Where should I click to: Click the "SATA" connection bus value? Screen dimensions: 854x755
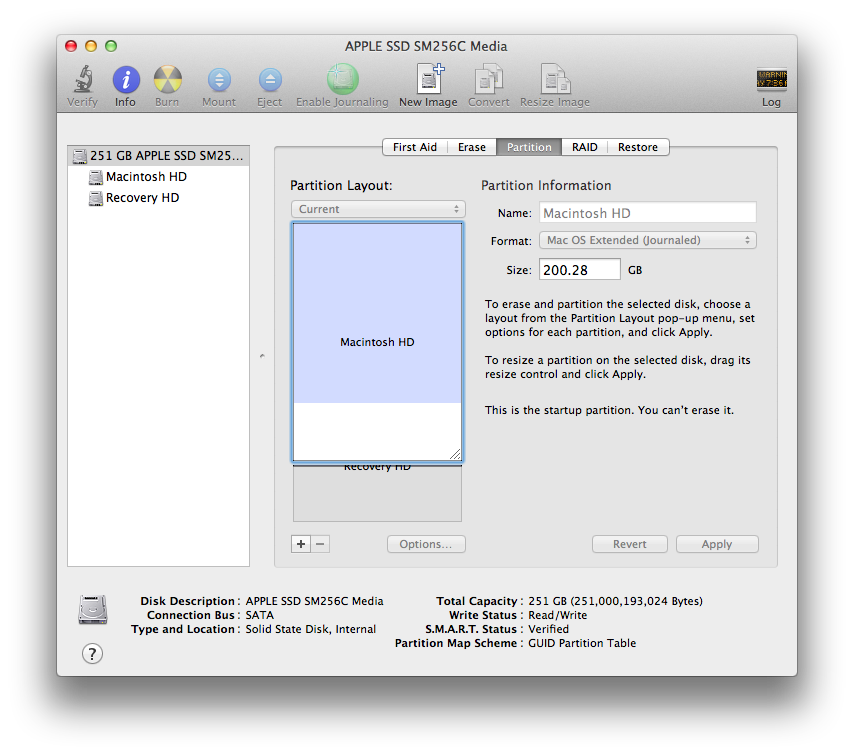click(x=259, y=615)
